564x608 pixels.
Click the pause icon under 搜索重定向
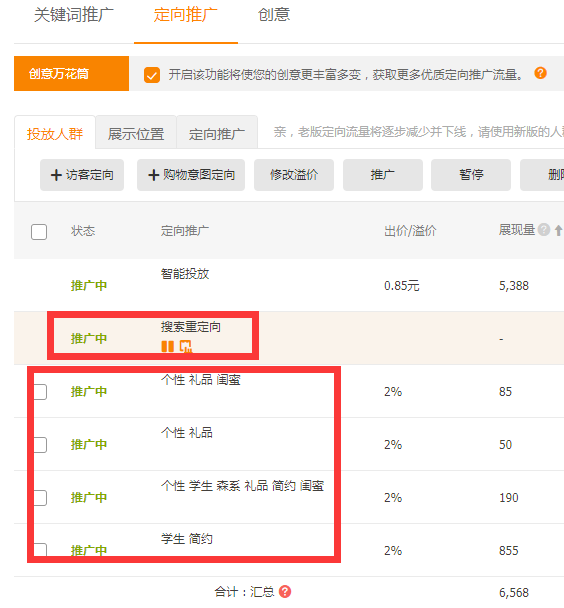pyautogui.click(x=167, y=346)
